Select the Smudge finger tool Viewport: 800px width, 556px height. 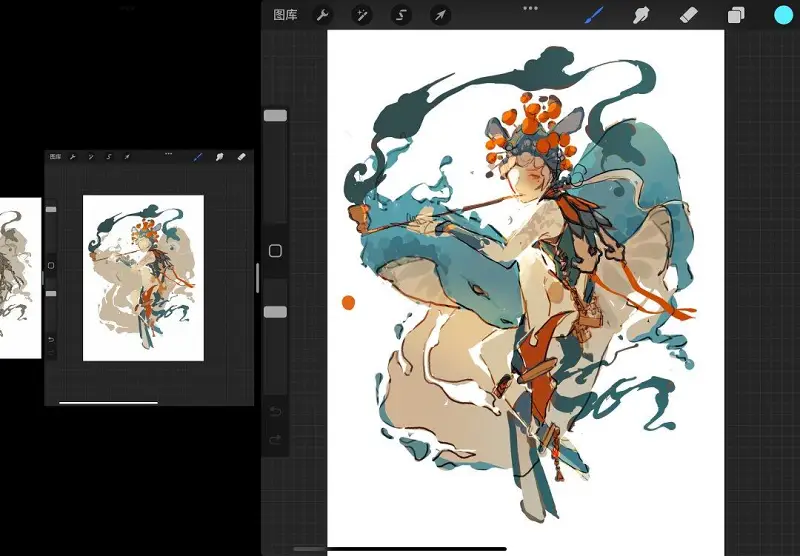pyautogui.click(x=641, y=15)
